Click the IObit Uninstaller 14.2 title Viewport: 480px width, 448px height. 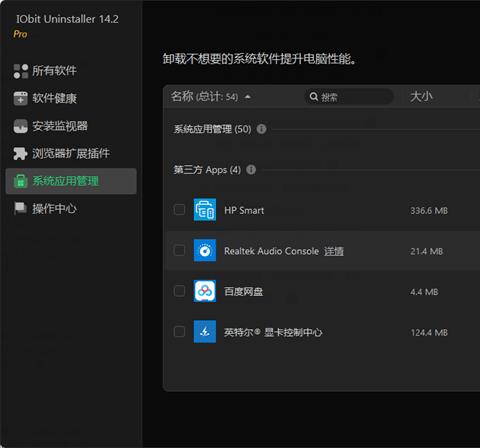67,19
